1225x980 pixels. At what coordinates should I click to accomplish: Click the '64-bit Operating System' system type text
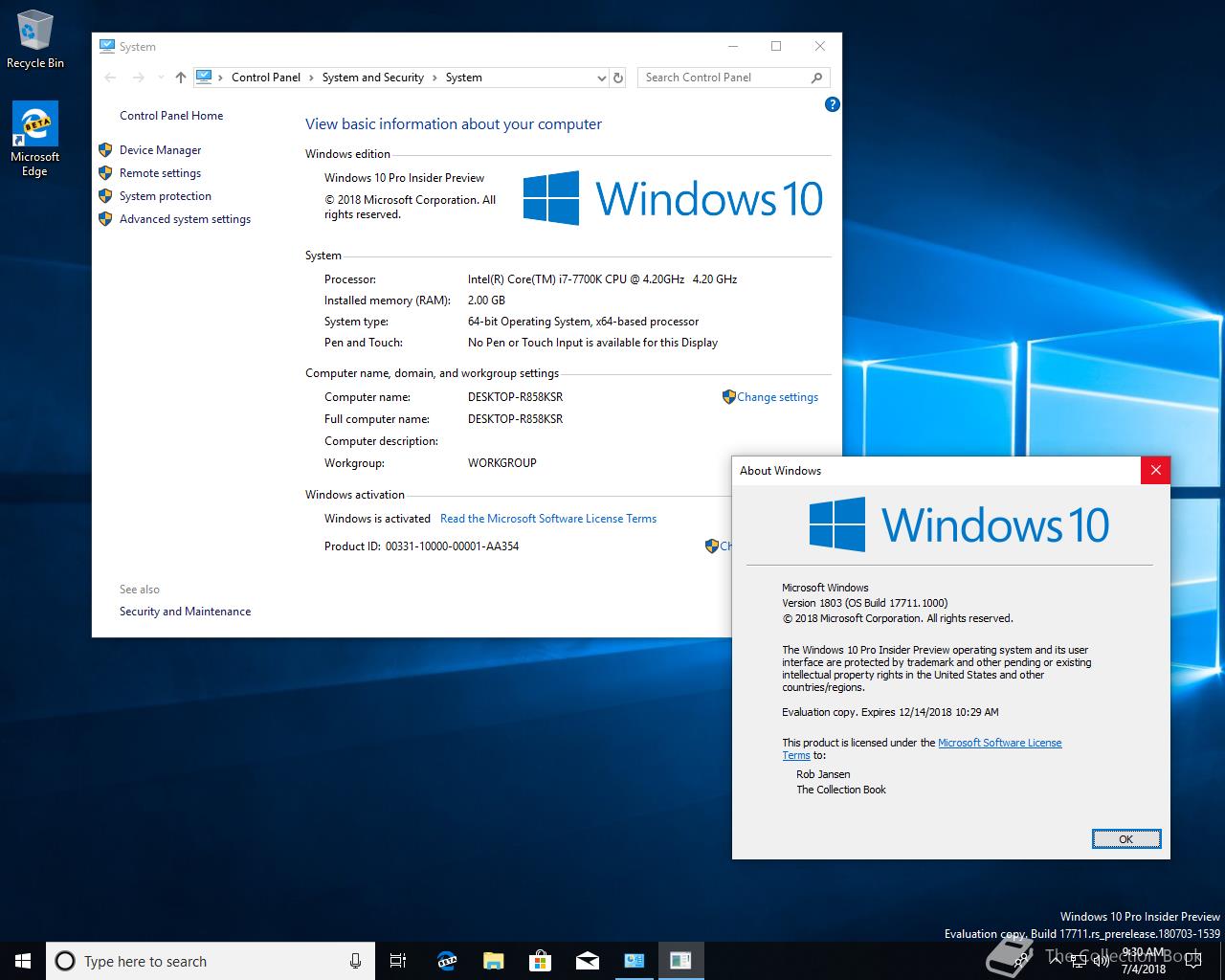tap(583, 322)
